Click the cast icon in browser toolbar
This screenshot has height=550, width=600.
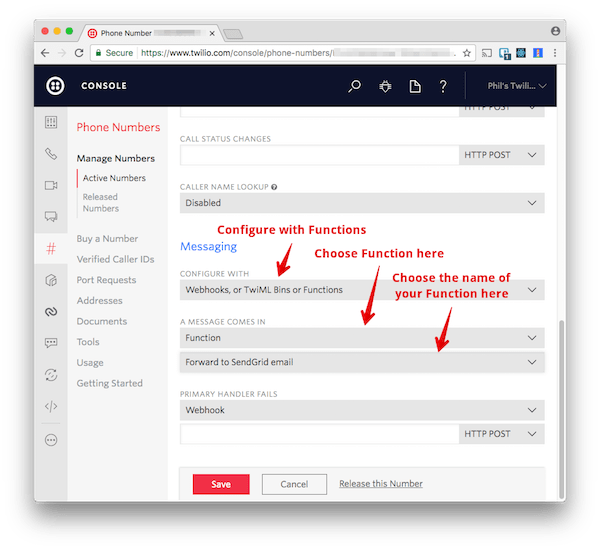487,53
